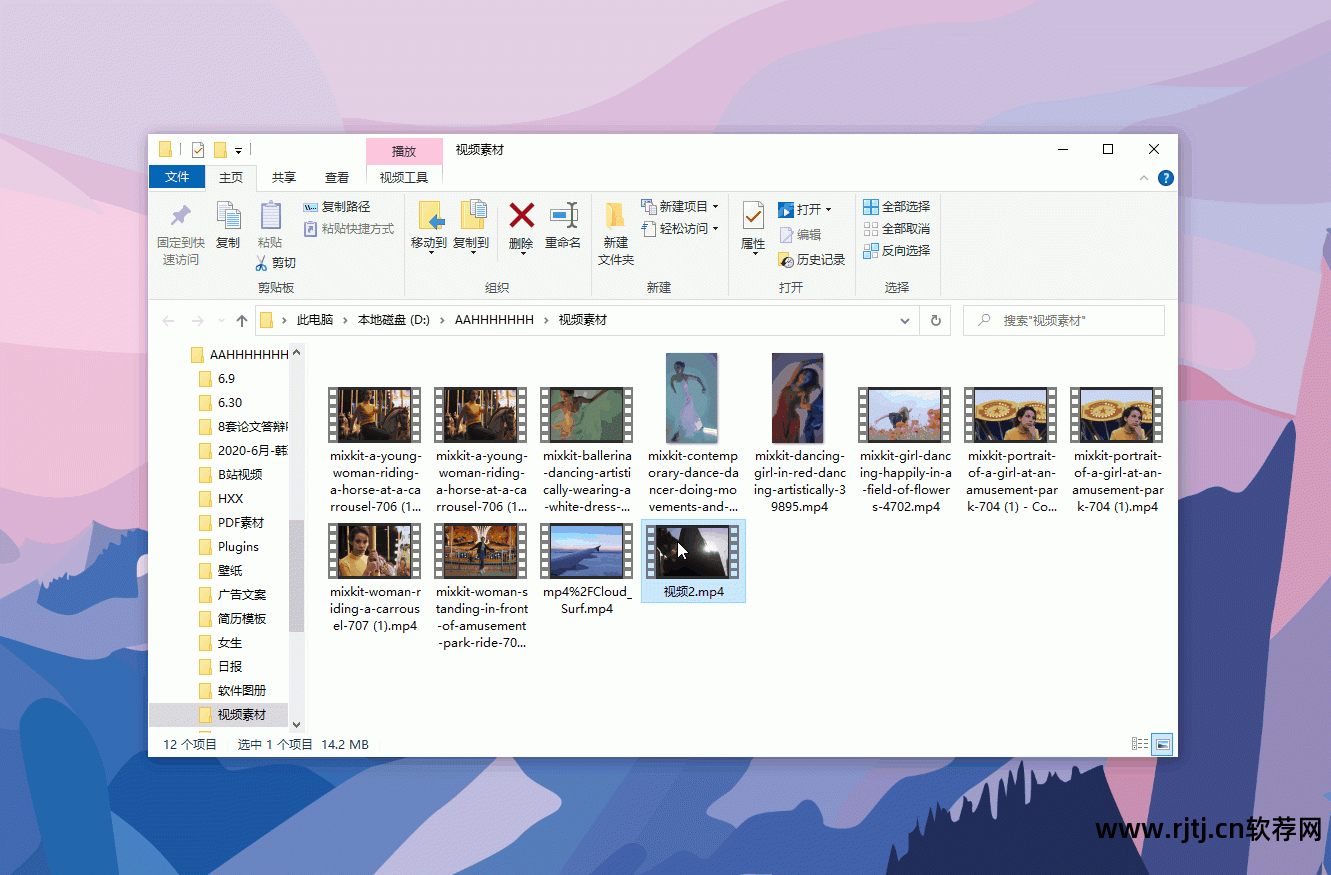Open the Open (打开) dropdown arrow

828,210
